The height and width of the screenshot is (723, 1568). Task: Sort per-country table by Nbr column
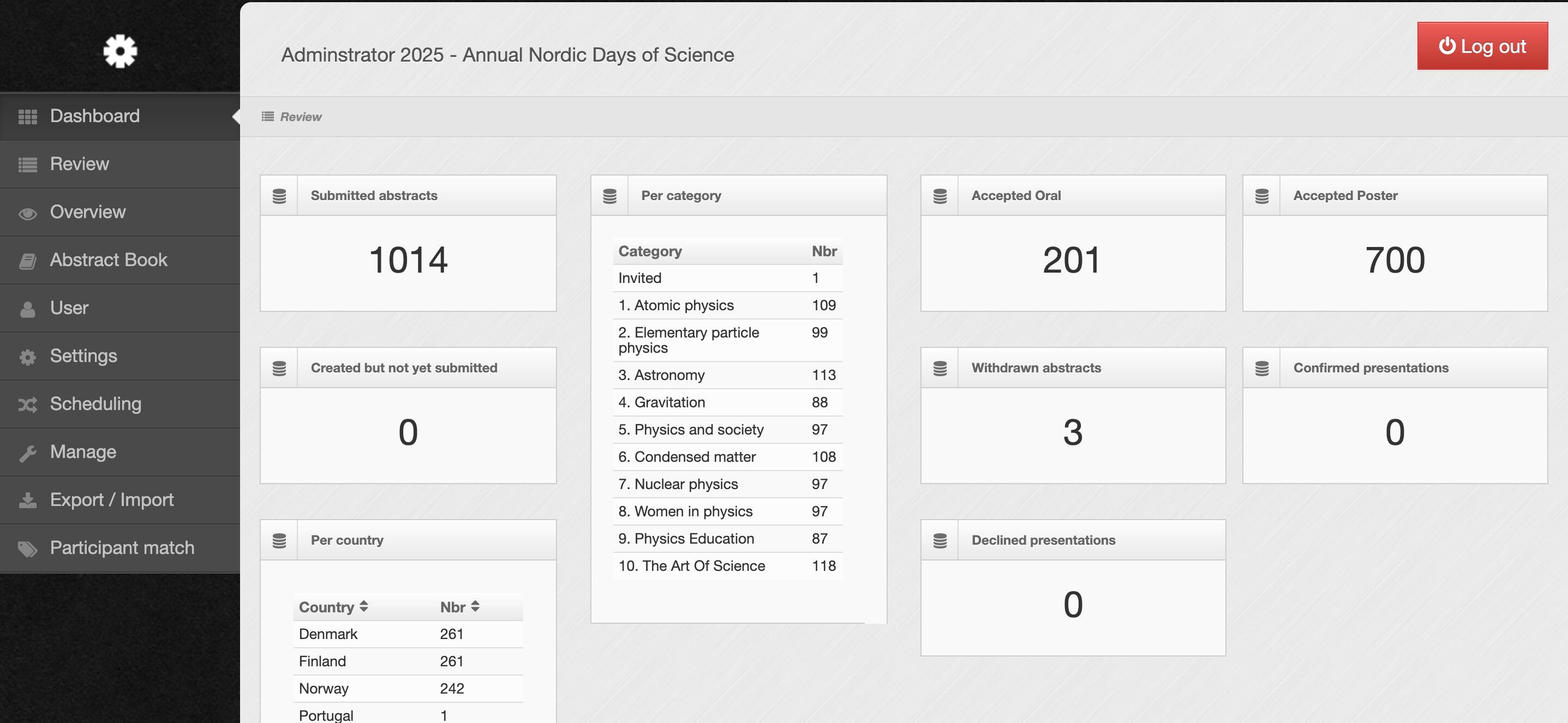click(x=459, y=607)
